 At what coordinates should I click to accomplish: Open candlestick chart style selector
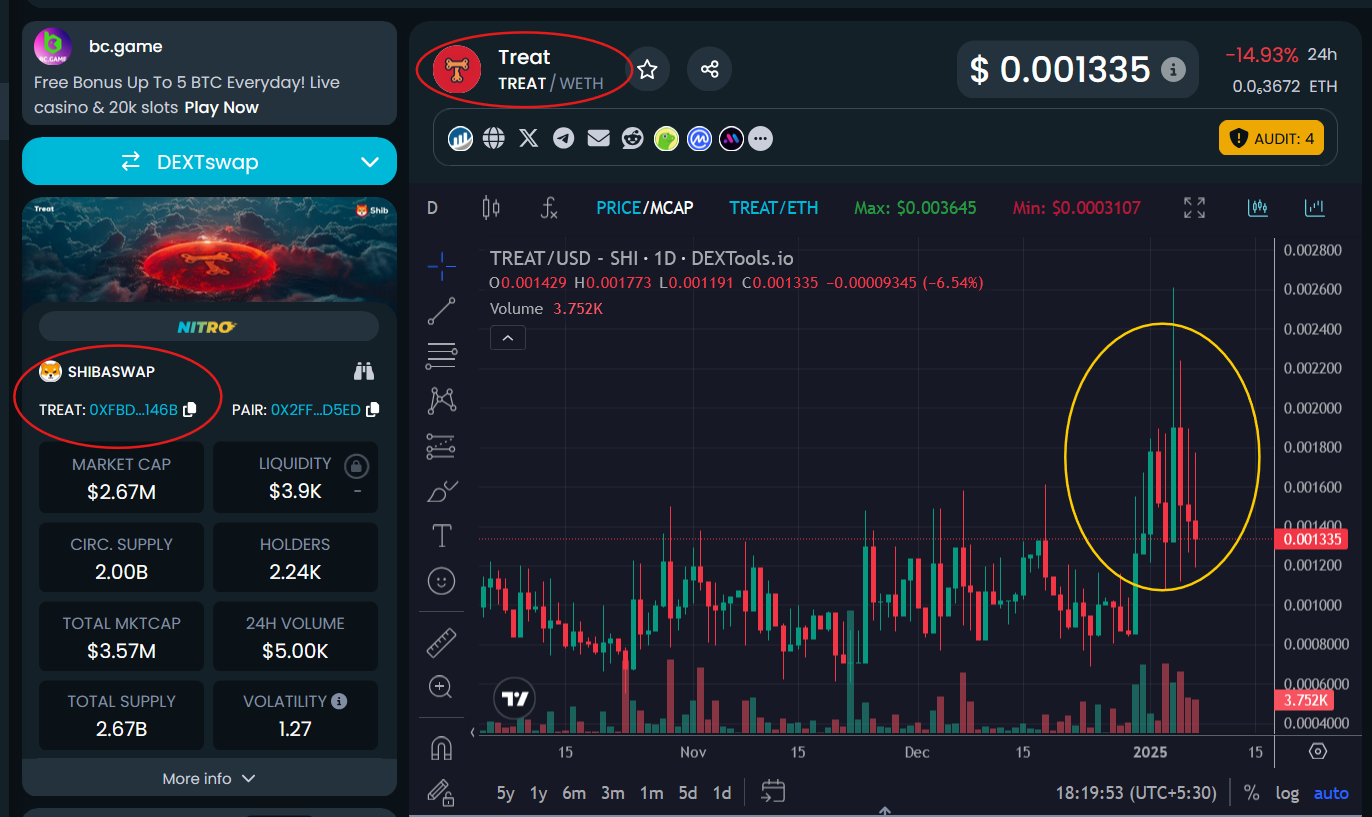491,208
